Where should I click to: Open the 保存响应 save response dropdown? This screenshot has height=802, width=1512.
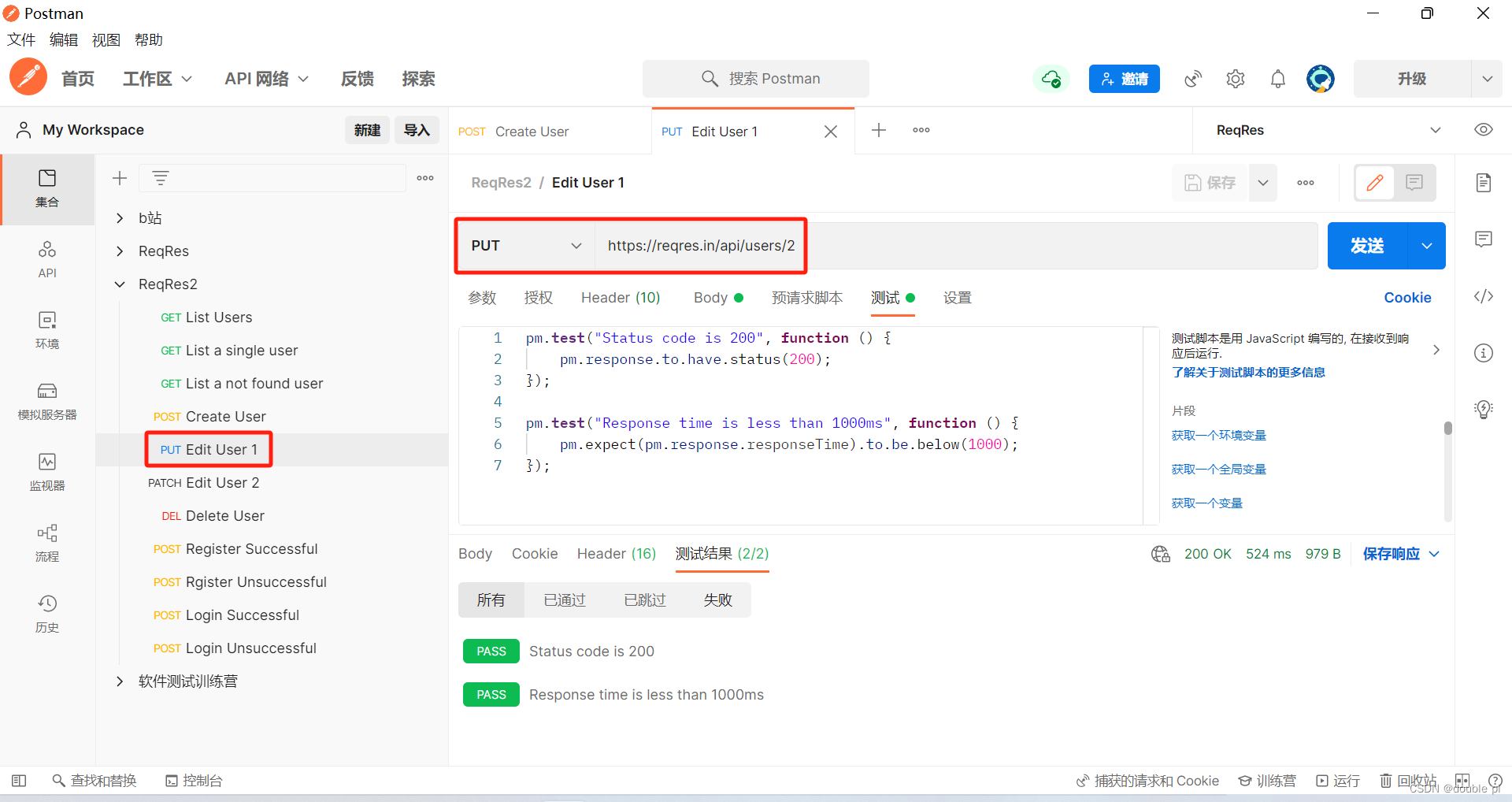pyautogui.click(x=1402, y=554)
